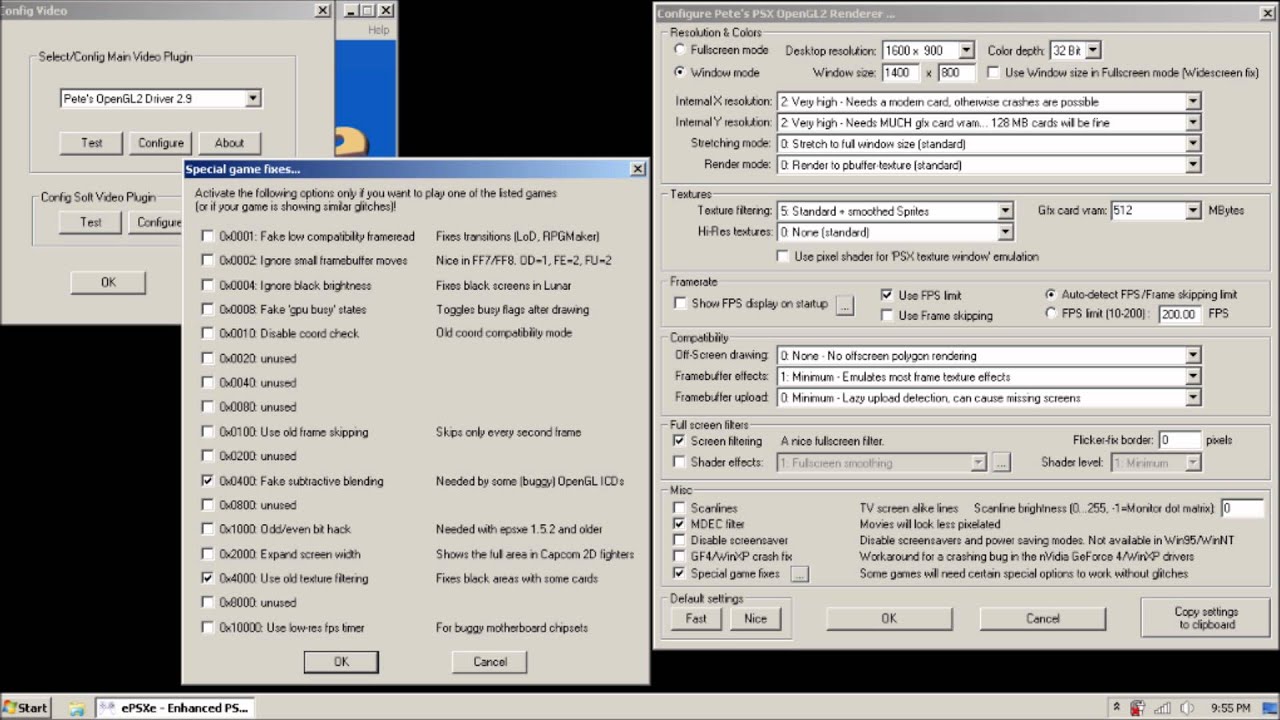The image size is (1280, 720).
Task: Open the Gfx card vram dropdown
Action: 1192,211
